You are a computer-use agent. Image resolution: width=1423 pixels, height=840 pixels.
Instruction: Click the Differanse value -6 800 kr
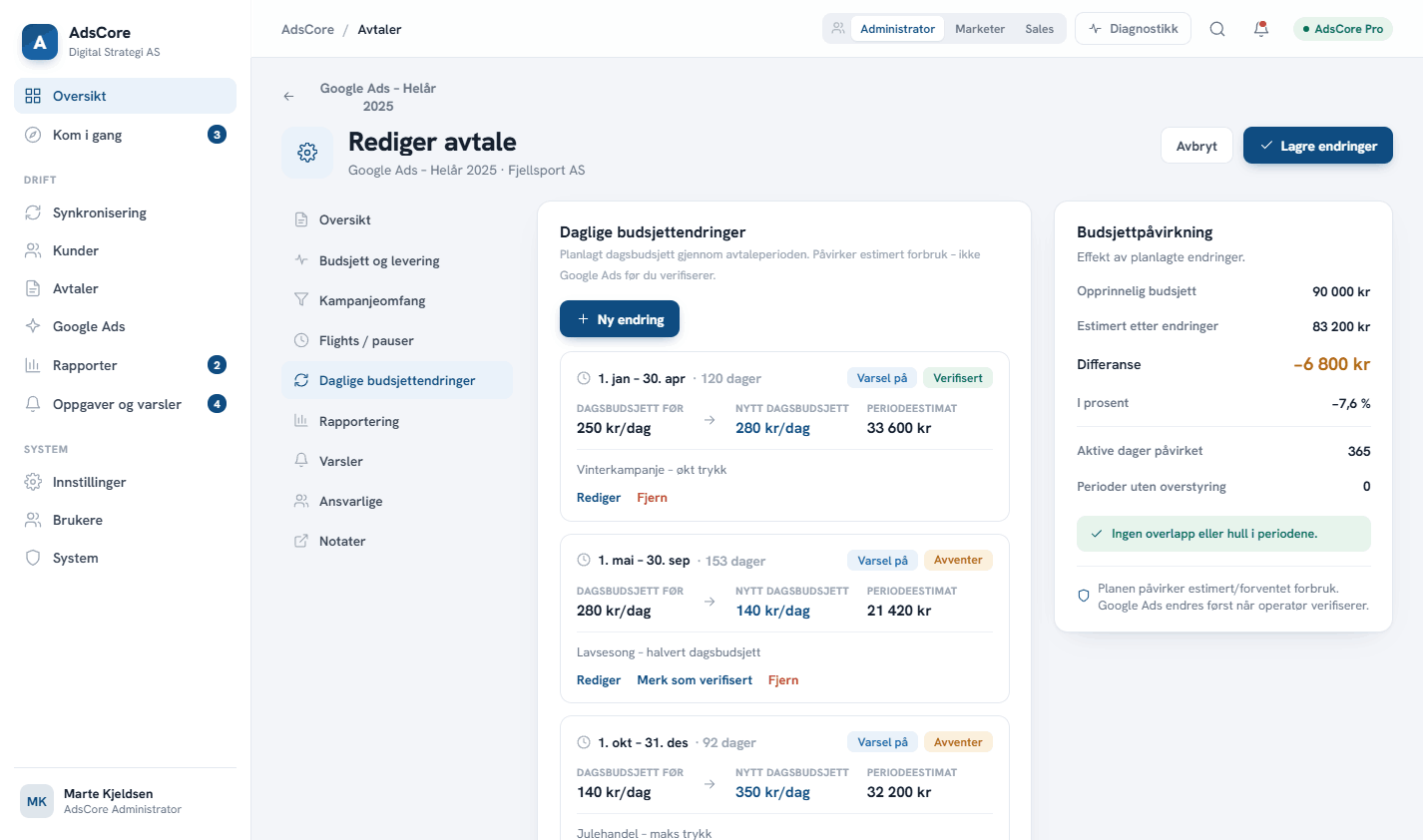coord(1331,364)
